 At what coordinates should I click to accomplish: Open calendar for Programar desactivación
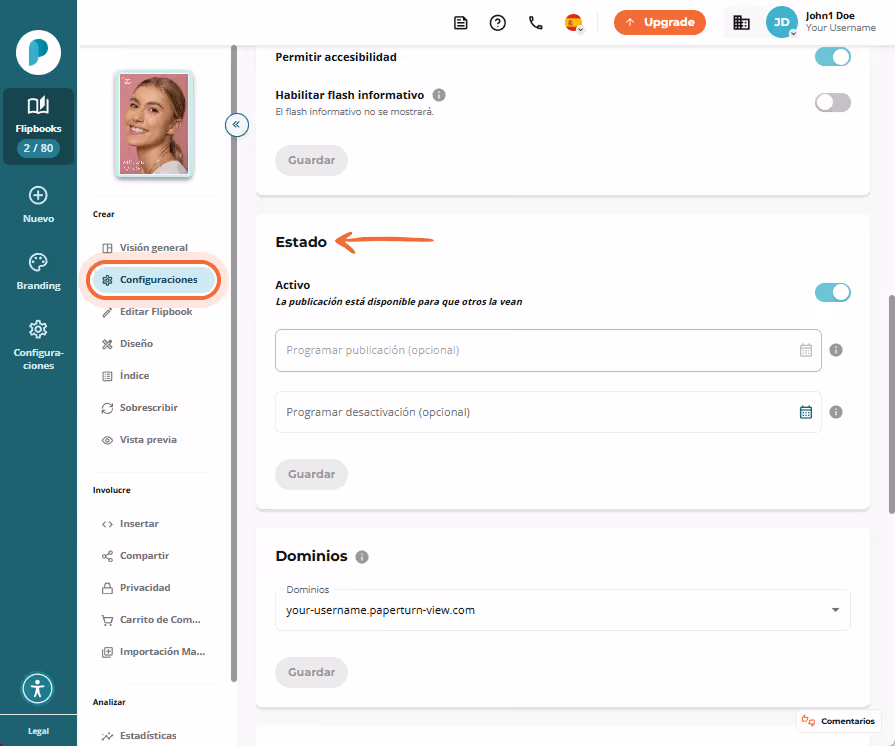click(x=805, y=412)
